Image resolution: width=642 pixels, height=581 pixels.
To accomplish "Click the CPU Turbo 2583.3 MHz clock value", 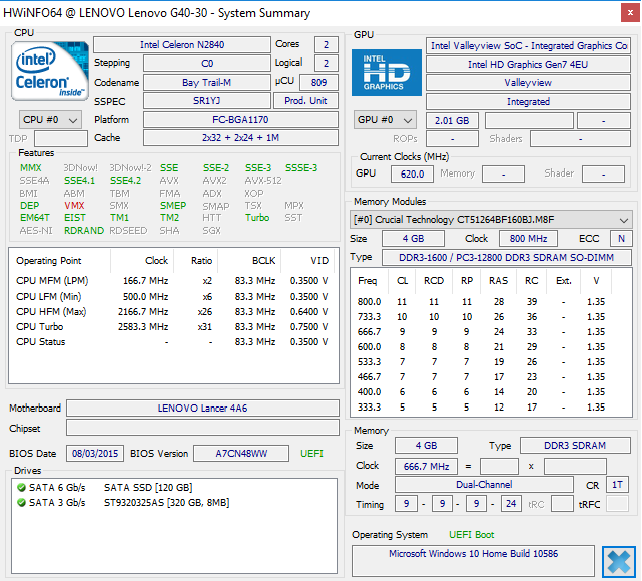I will point(143,327).
